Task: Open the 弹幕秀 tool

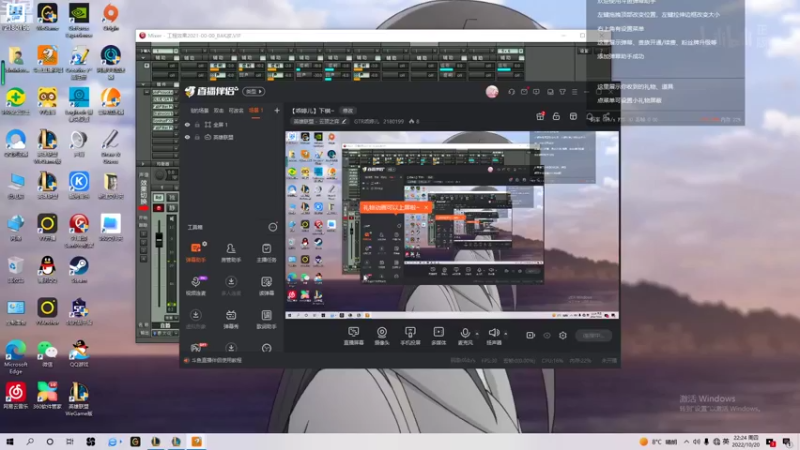Action: (x=231, y=319)
